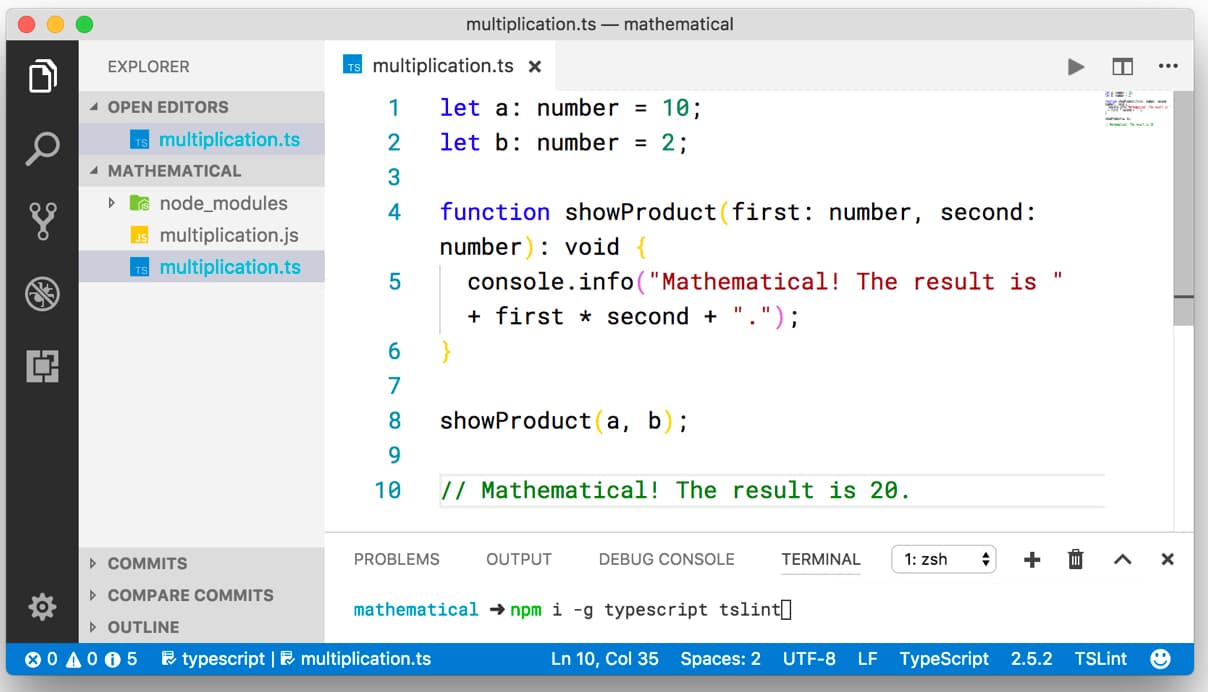This screenshot has width=1208, height=692.
Task: Expand the node_modules folder
Action: coord(112,204)
